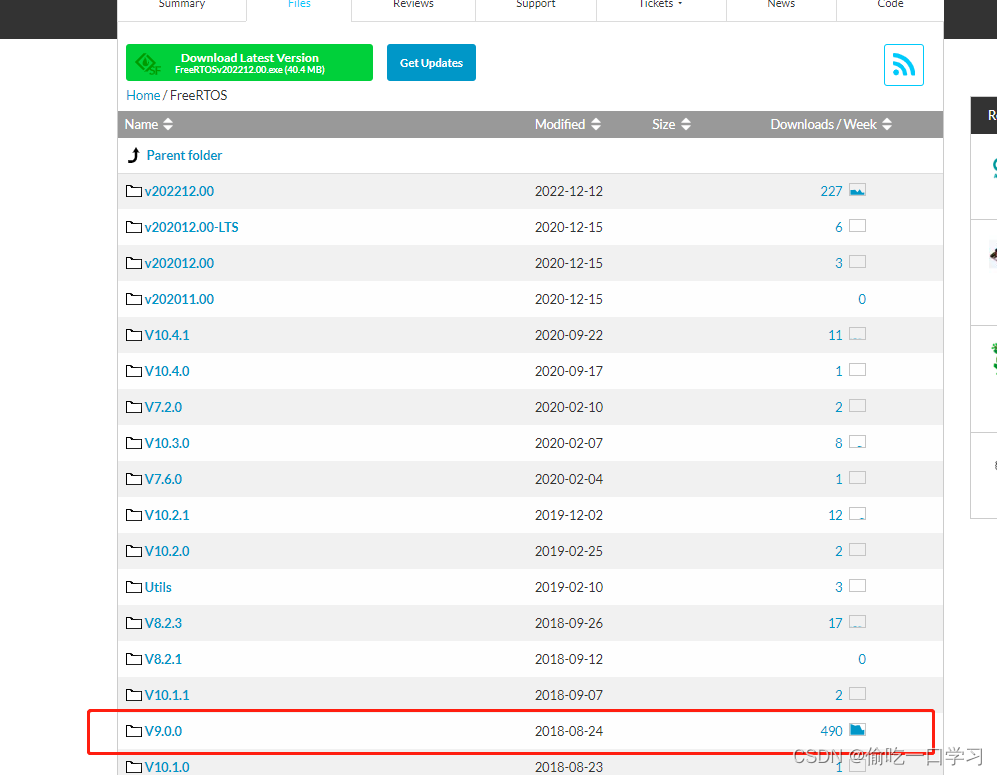Open download stats chart for V10.2.1
The image size is (997, 775).
pos(857,514)
